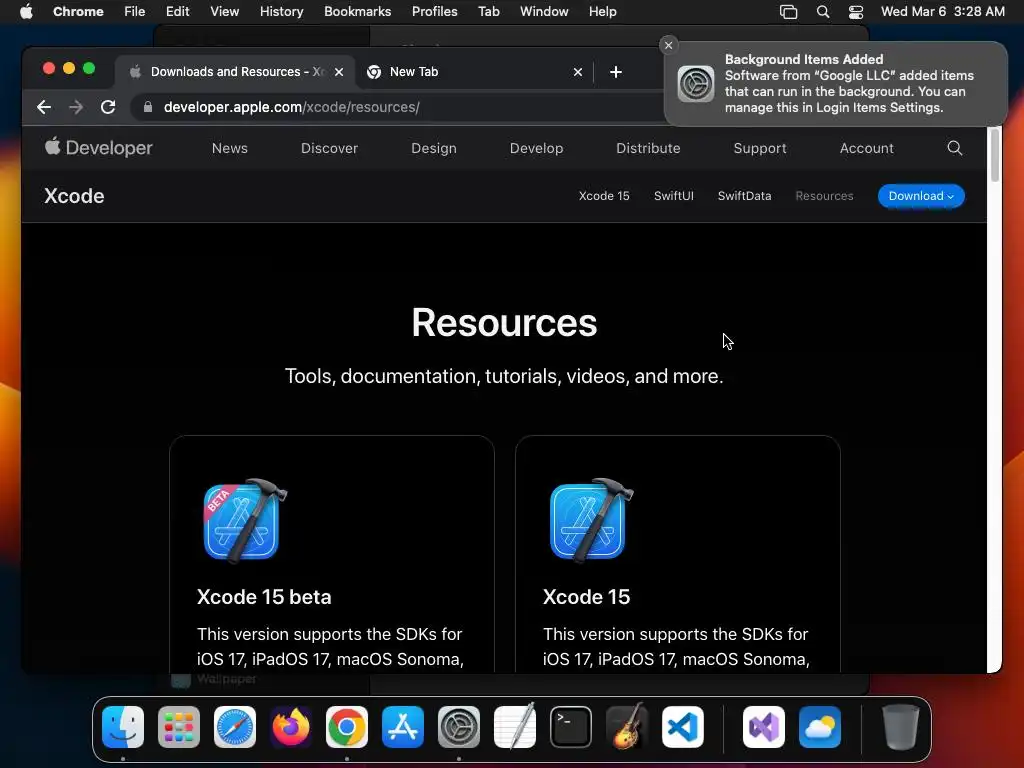Screen dimensions: 1024x768
Task: Open Finder from the Dock
Action: [x=123, y=727]
